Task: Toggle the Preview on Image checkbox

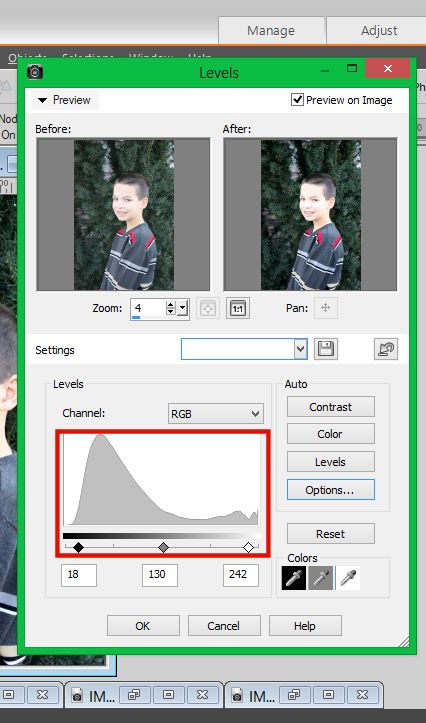Action: pyautogui.click(x=297, y=100)
